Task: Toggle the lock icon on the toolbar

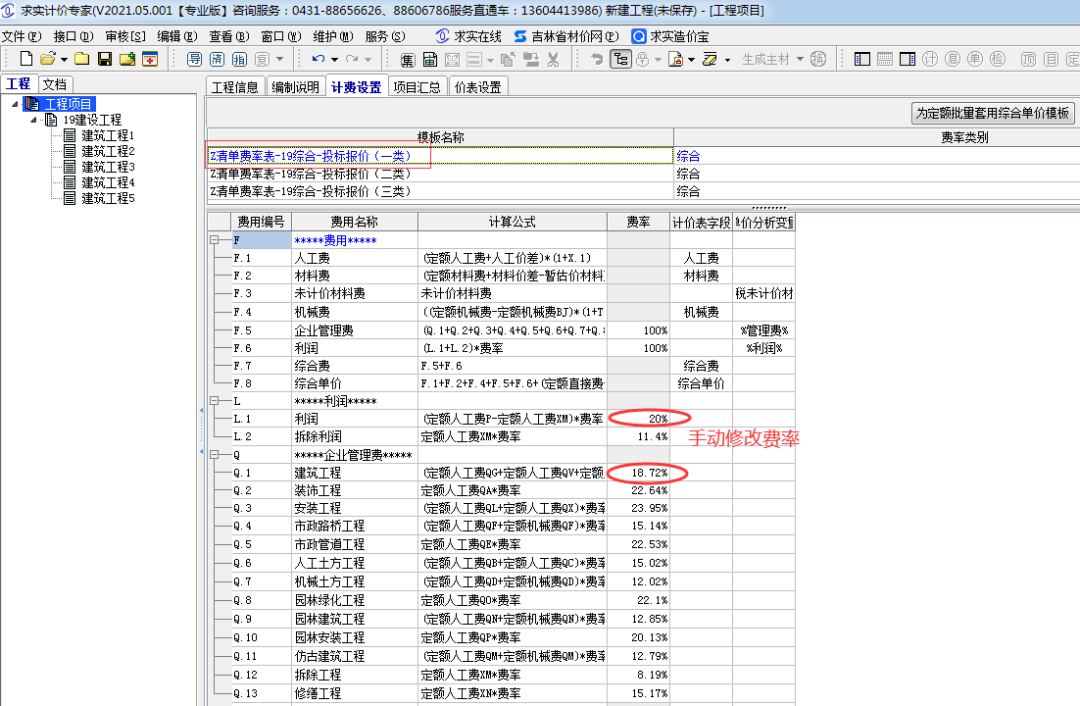Action: pos(642,59)
